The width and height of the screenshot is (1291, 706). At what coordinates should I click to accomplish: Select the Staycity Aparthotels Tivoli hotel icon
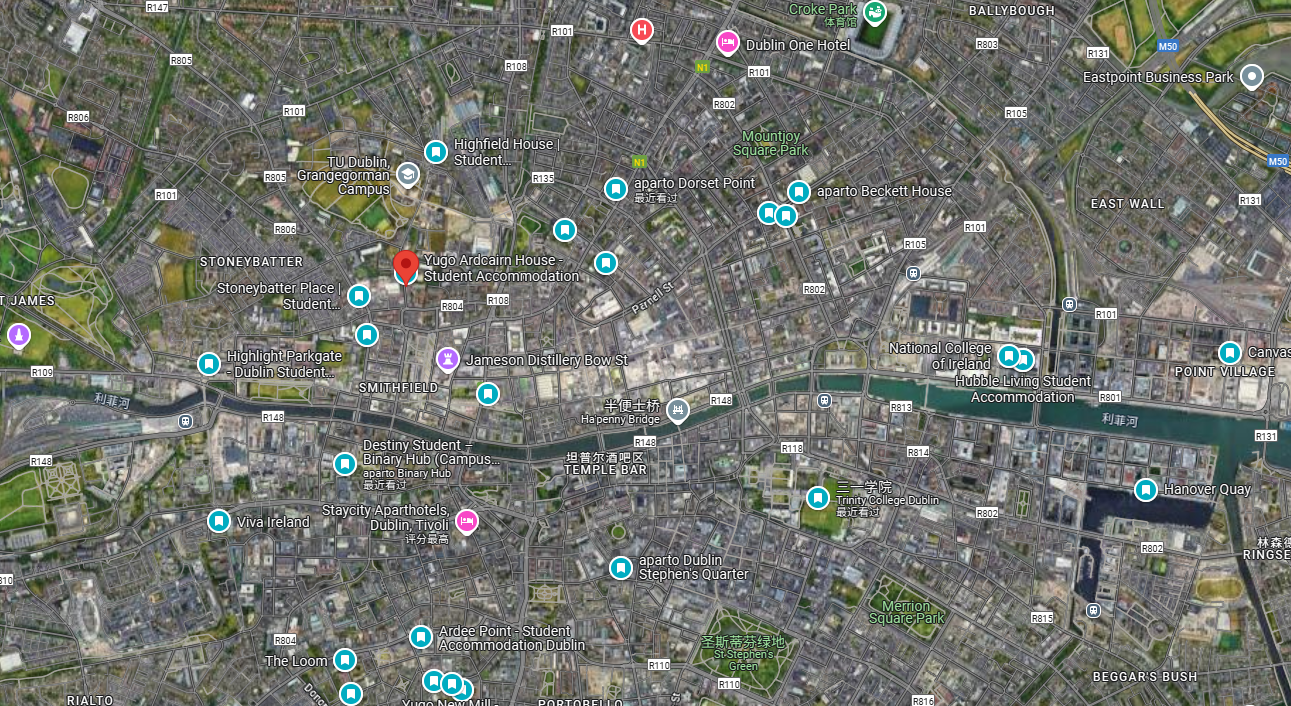tap(466, 521)
